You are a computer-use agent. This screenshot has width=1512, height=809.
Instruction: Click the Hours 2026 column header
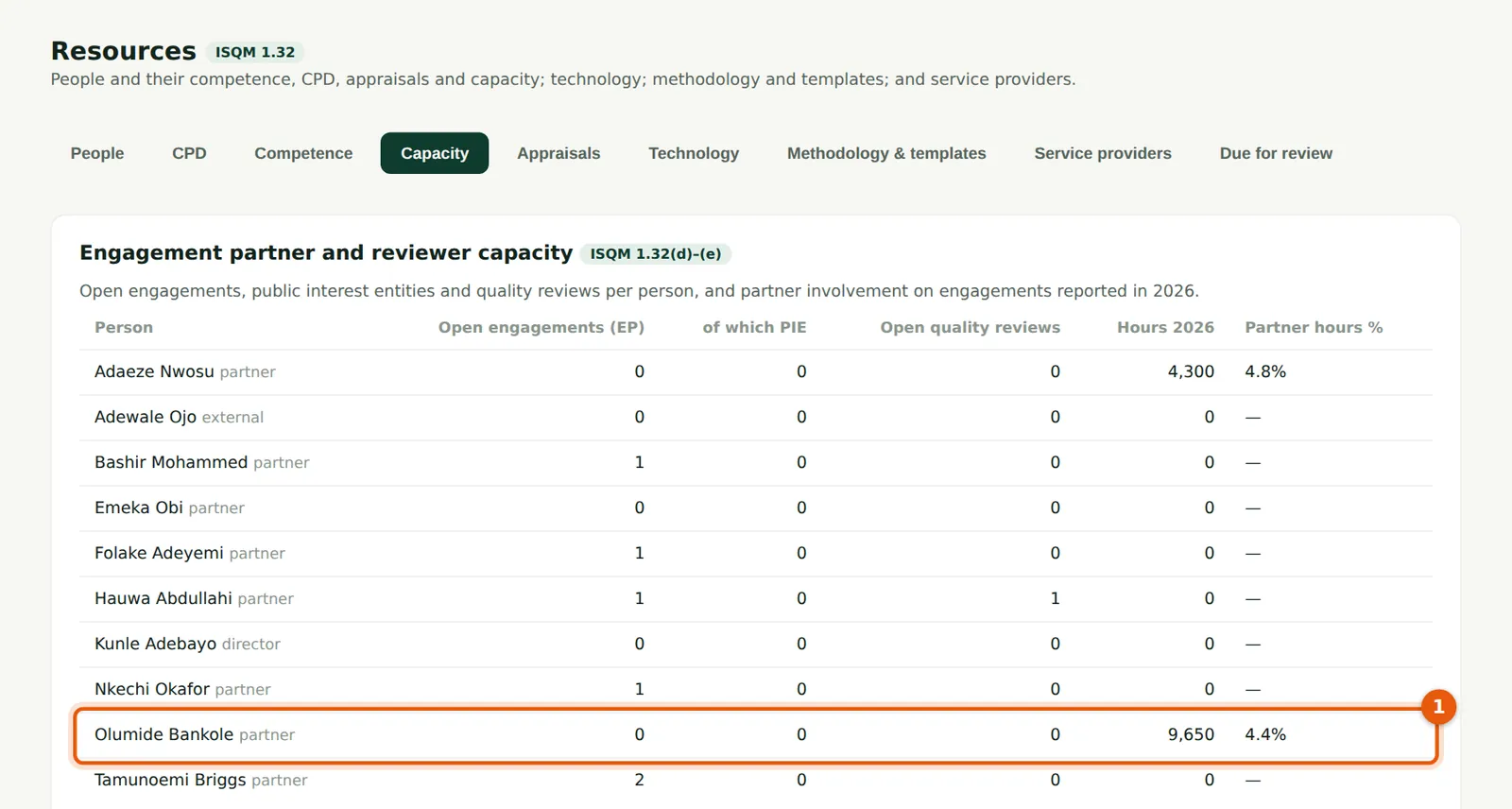(1165, 327)
